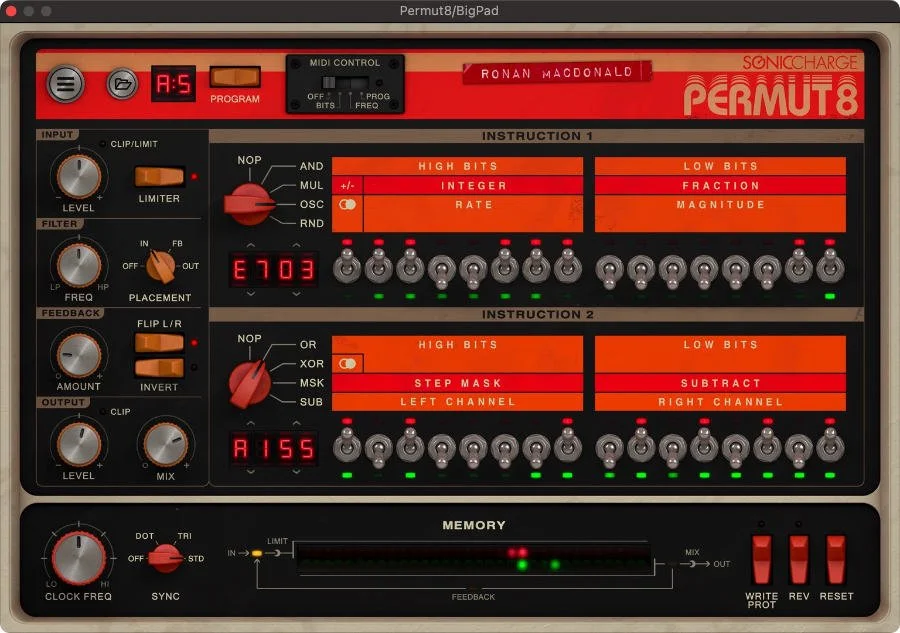
Task: Toggle the XOR row switch in Instruction 2
Action: 347,363
